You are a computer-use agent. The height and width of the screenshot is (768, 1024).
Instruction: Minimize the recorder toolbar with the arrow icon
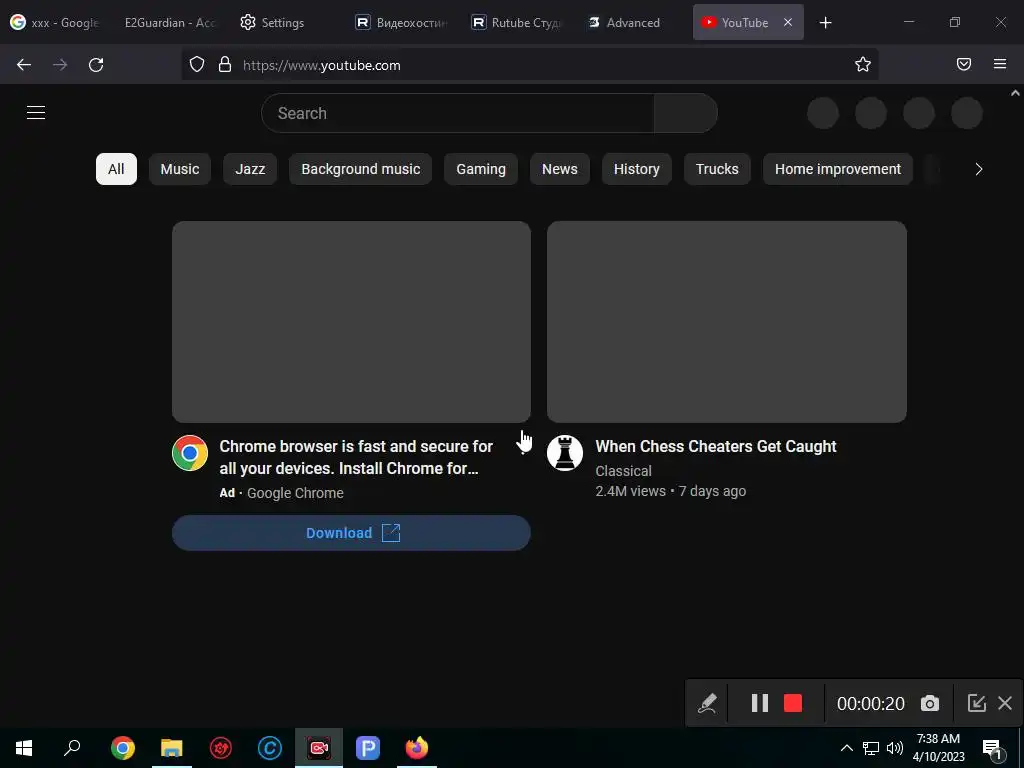[976, 703]
